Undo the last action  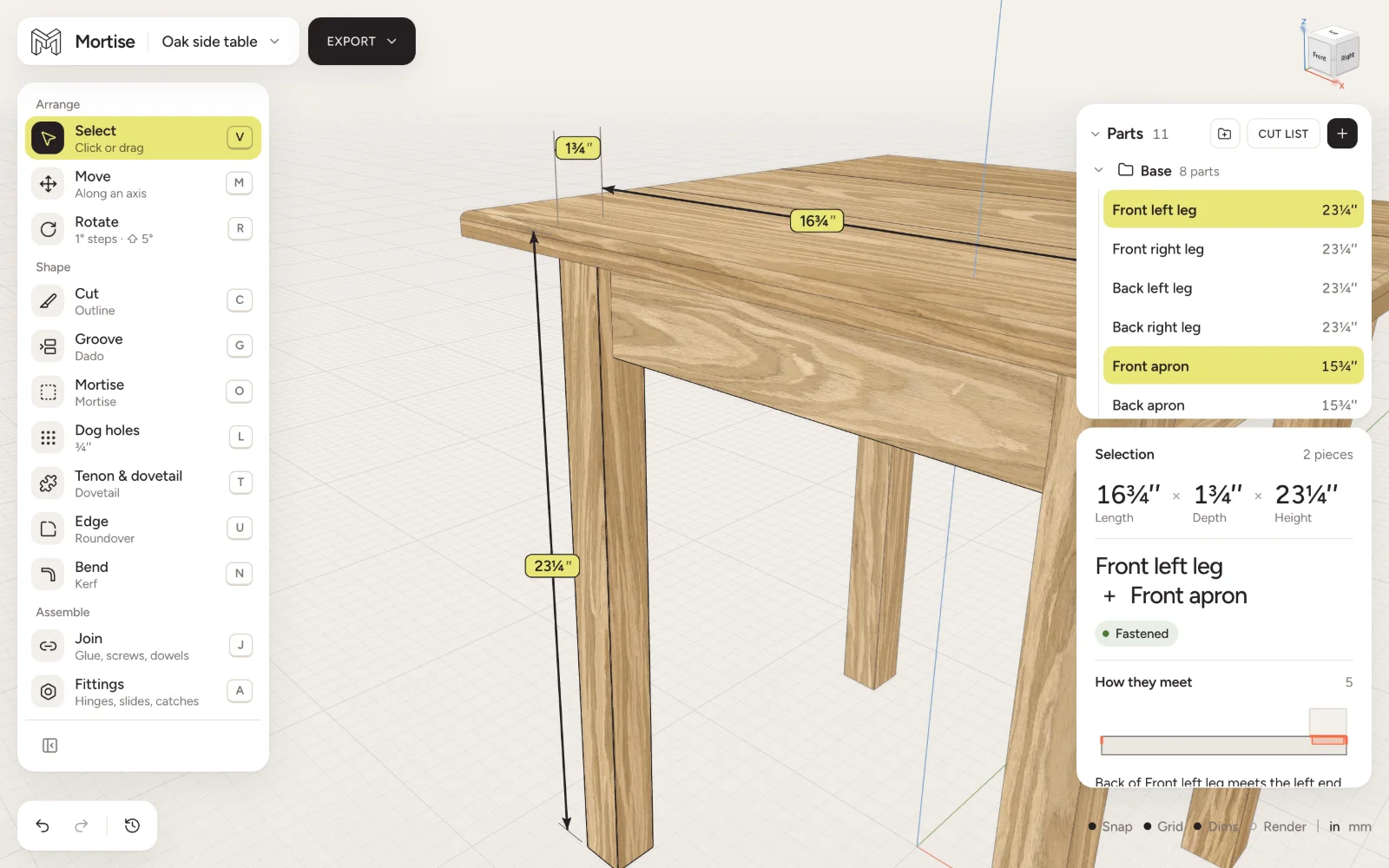[43, 825]
